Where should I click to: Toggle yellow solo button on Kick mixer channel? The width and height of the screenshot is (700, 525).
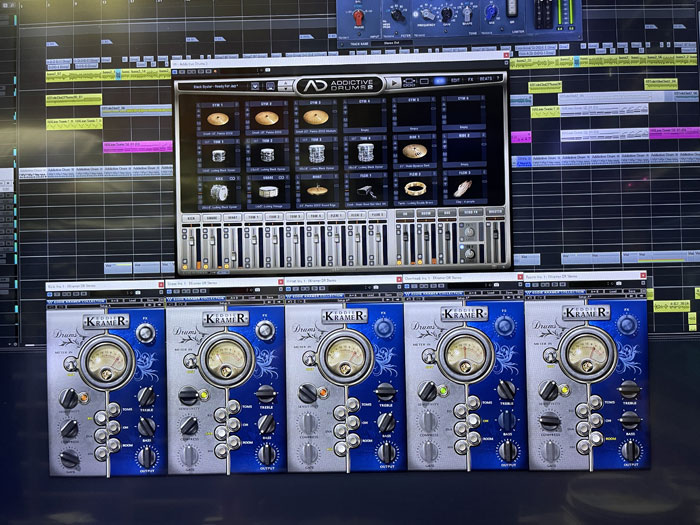185,267
